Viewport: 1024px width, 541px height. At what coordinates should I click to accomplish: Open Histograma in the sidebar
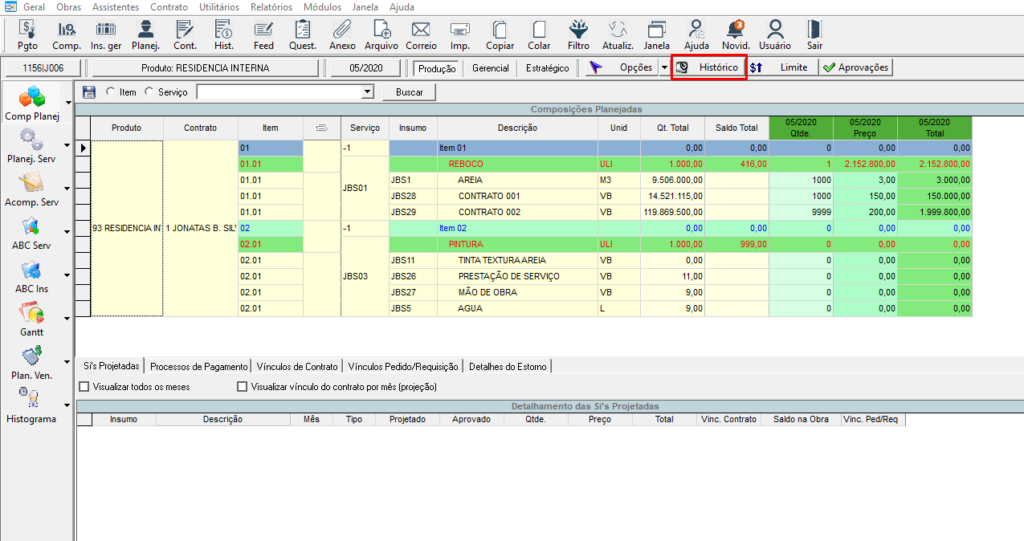point(32,406)
